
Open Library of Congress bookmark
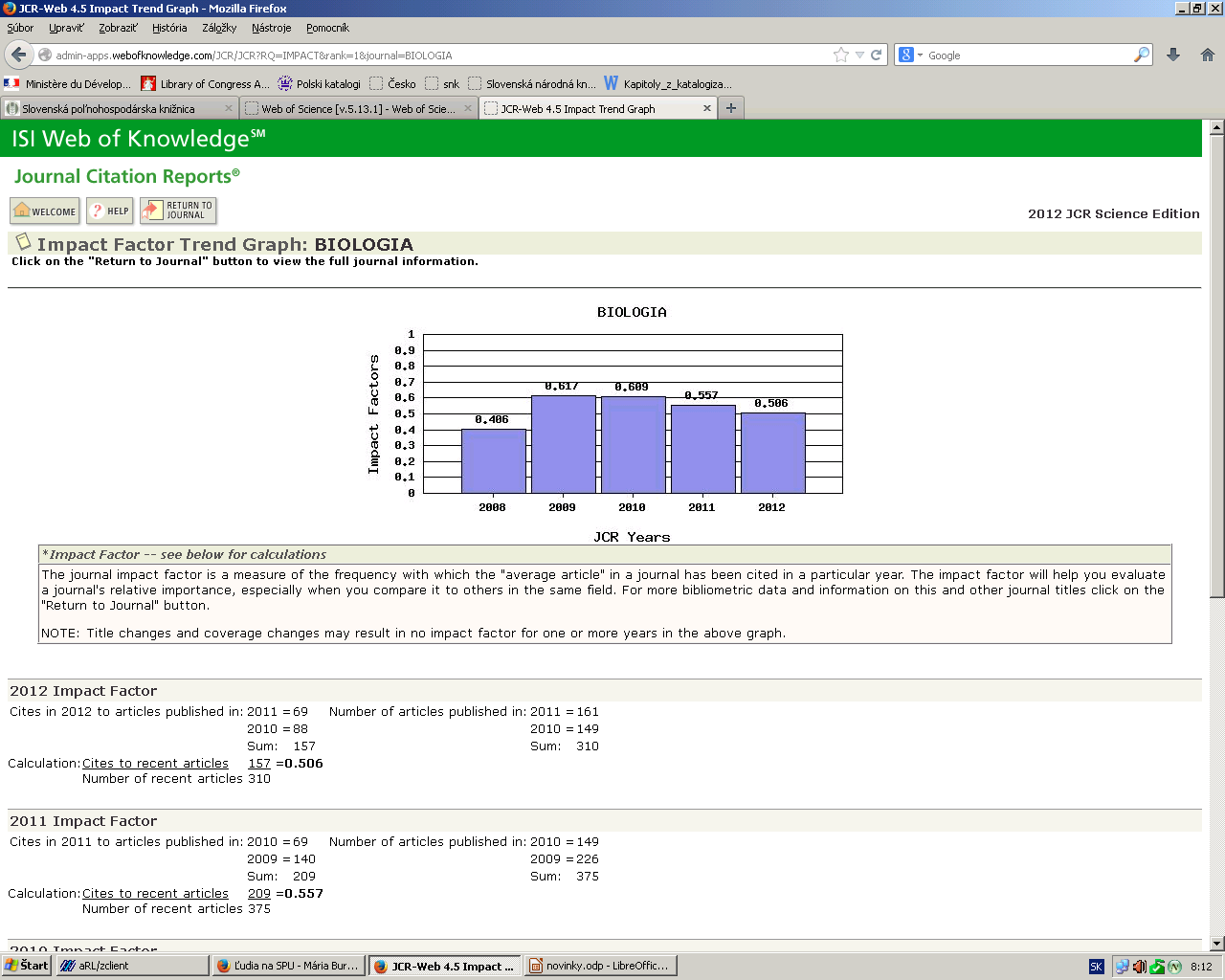pyautogui.click(x=205, y=83)
